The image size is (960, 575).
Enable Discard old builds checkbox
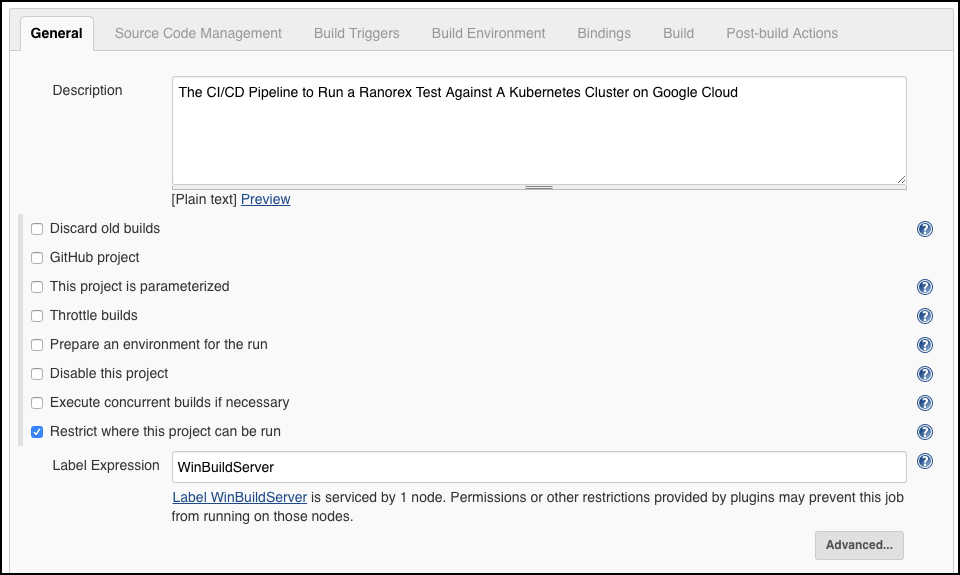click(x=37, y=229)
